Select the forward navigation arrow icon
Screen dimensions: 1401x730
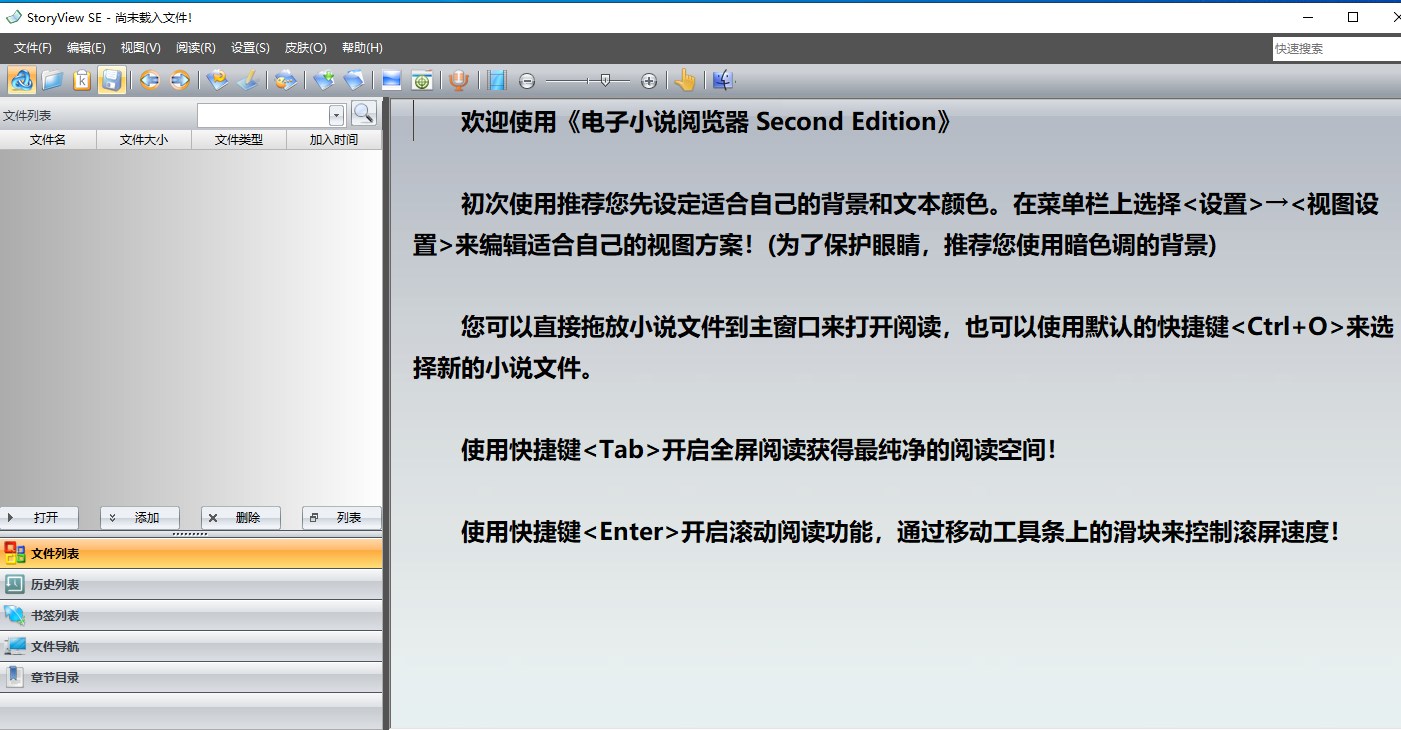tap(181, 80)
